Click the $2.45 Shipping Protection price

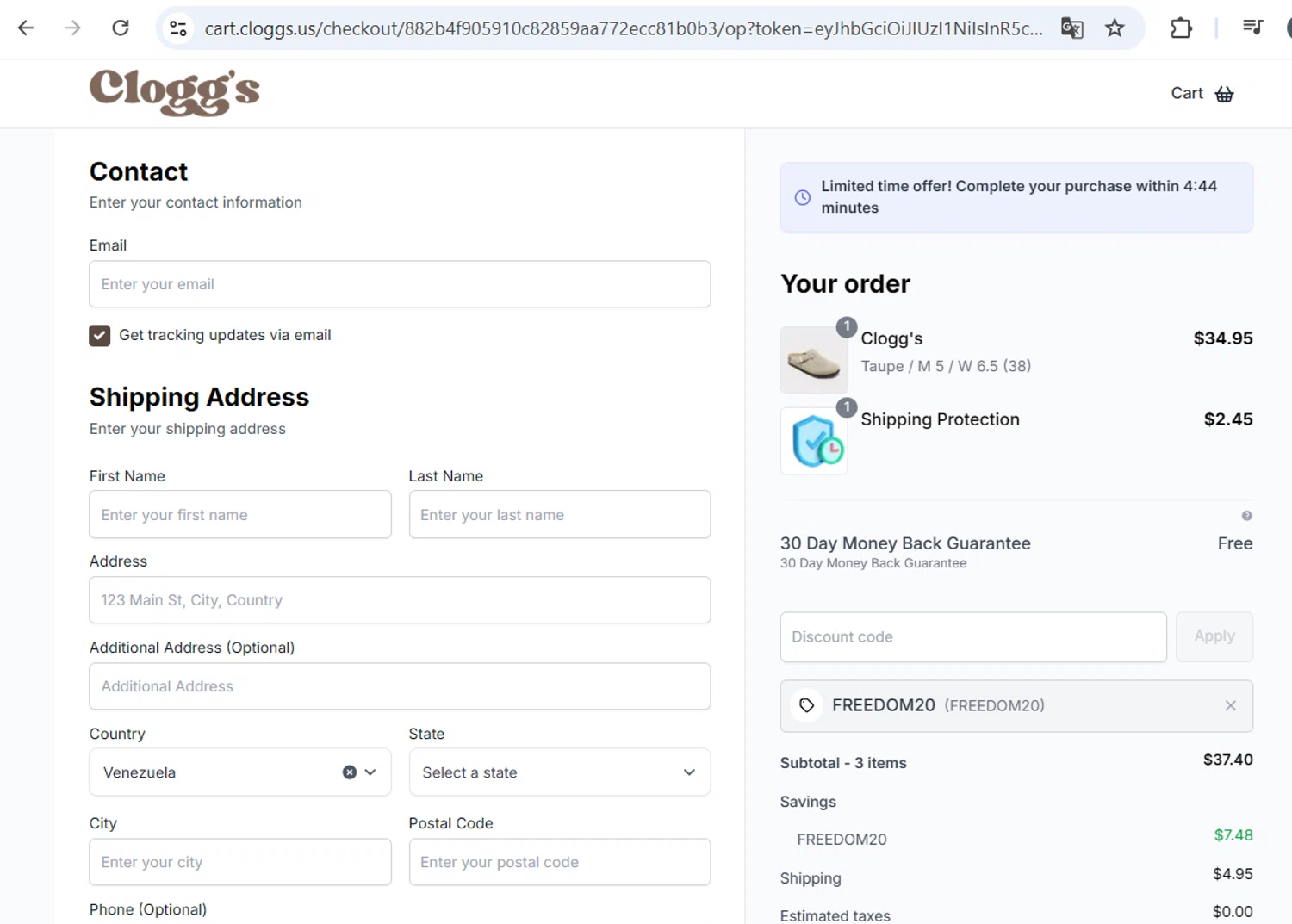pos(1228,419)
